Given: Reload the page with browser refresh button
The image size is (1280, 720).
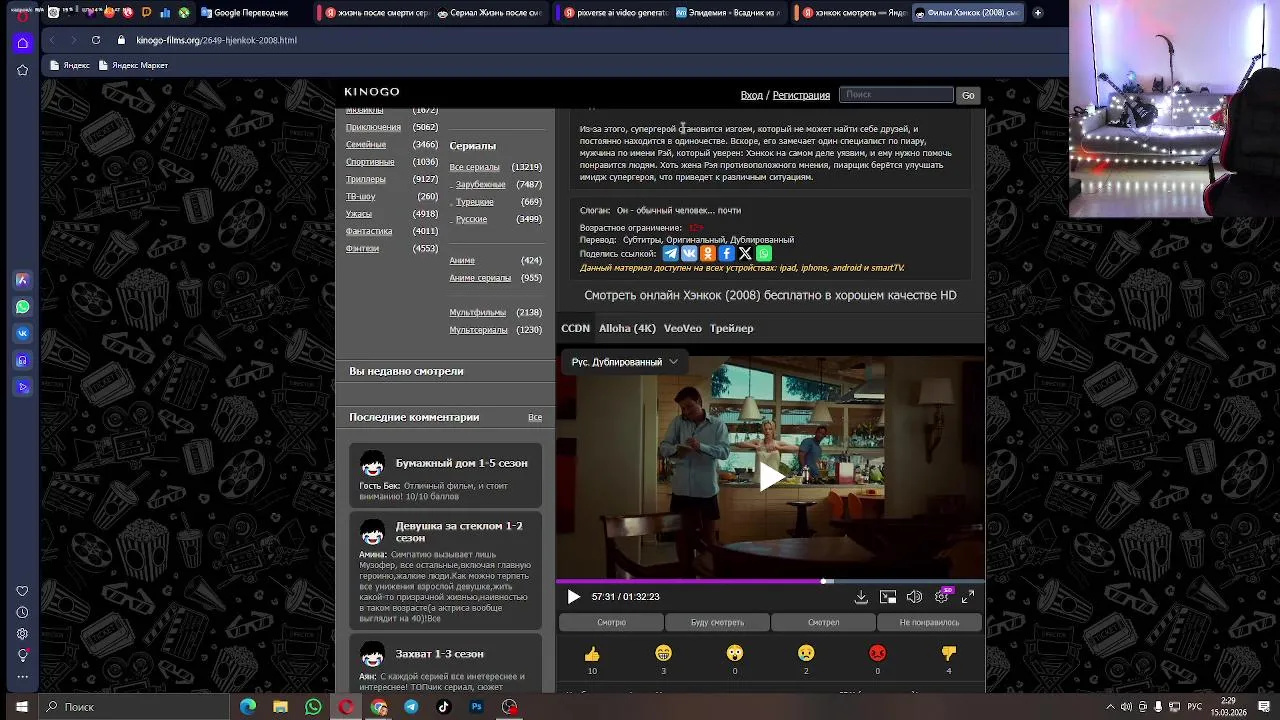Looking at the screenshot, I should (x=96, y=40).
